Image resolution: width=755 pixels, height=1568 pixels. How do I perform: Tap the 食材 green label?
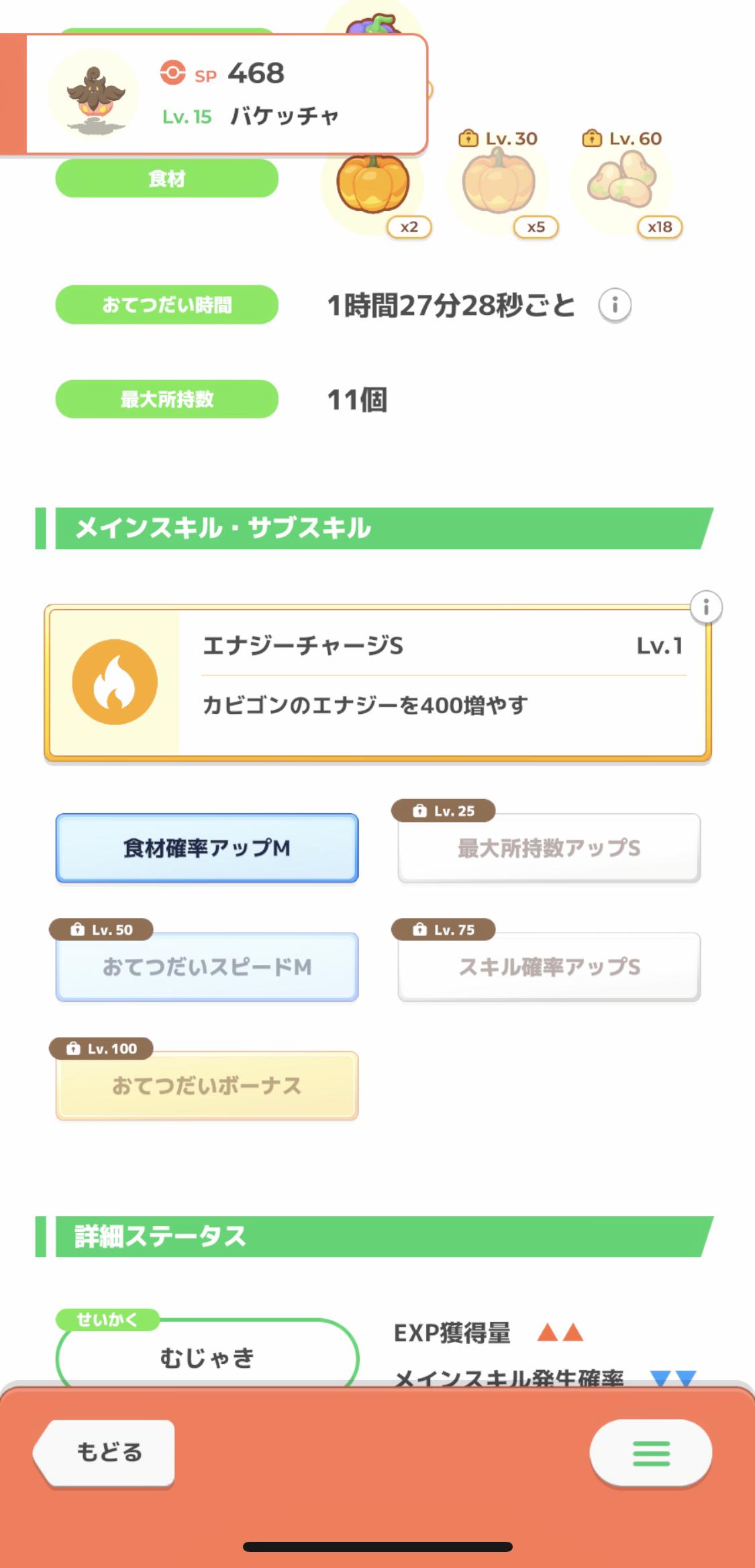[166, 179]
